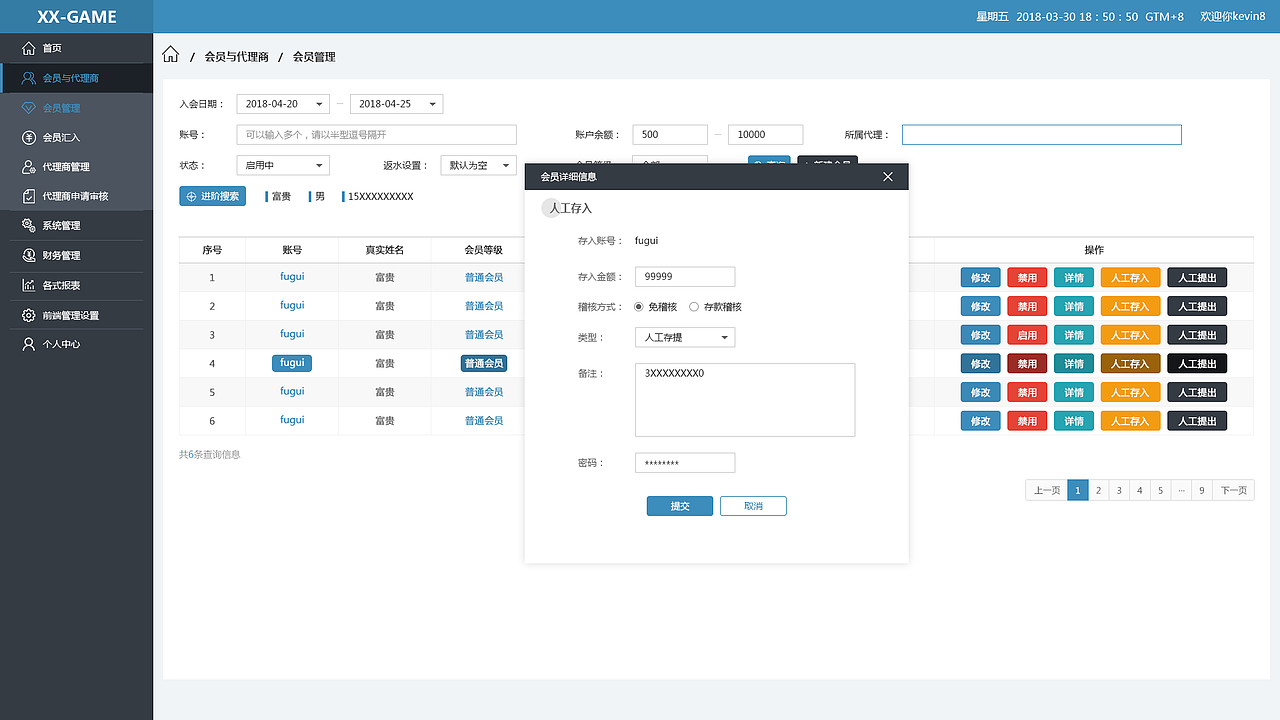Click 人工提出 for row 6

coord(1197,421)
